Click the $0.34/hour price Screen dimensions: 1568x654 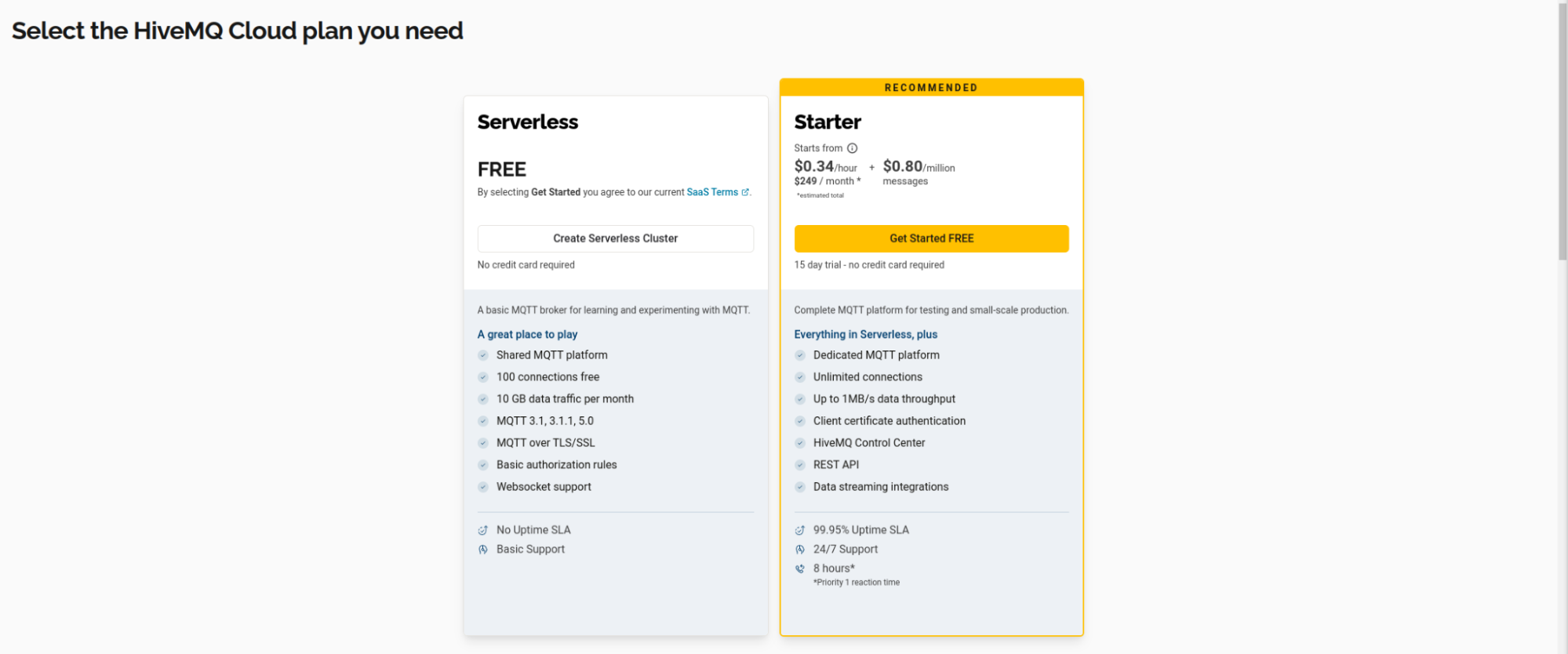pyautogui.click(x=826, y=166)
